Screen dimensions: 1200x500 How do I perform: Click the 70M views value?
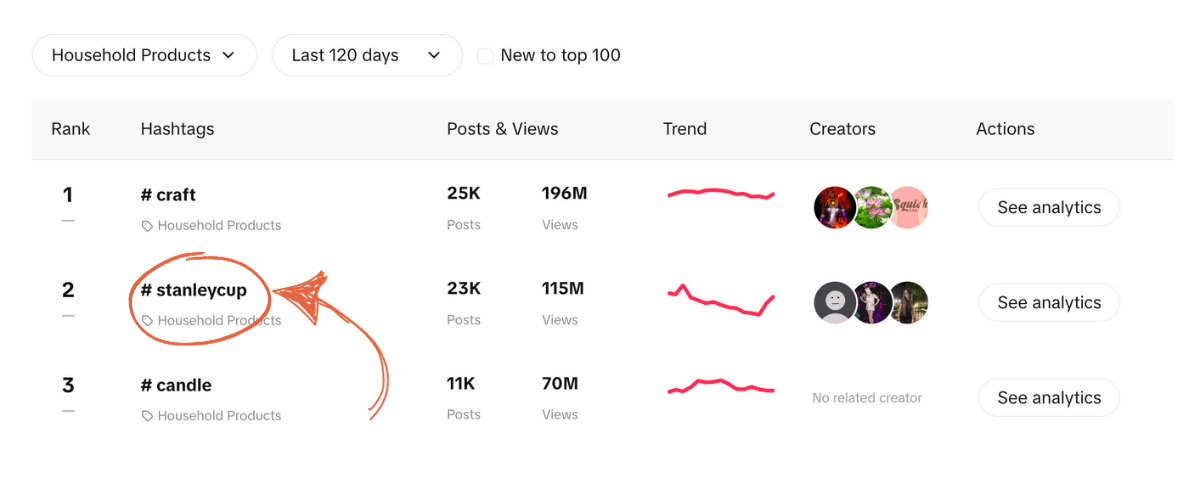click(560, 383)
